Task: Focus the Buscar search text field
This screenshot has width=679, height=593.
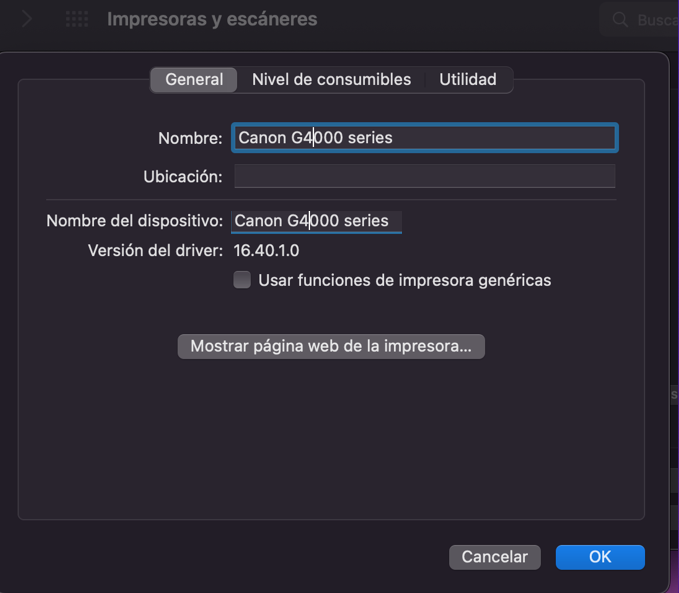Action: pos(655,20)
